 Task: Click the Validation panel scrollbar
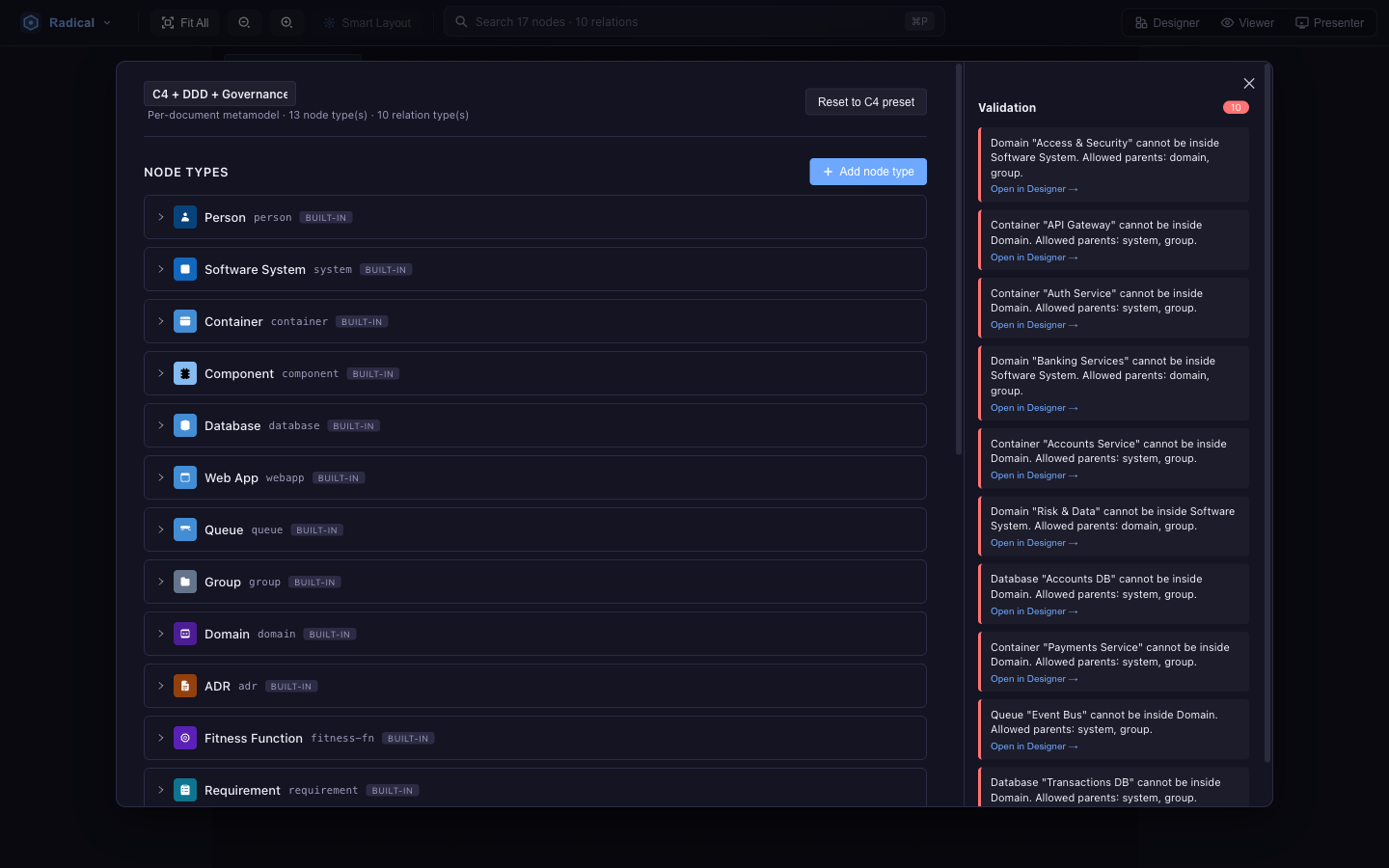(1267, 413)
